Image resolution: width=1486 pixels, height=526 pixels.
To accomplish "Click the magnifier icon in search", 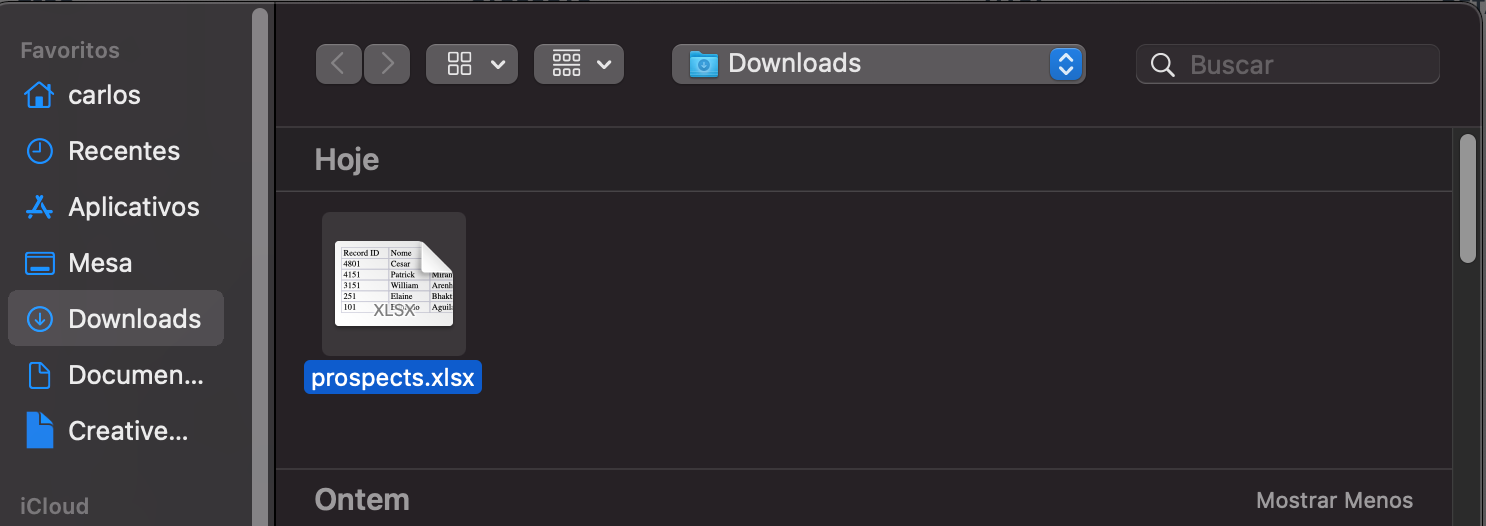I will pos(1162,65).
